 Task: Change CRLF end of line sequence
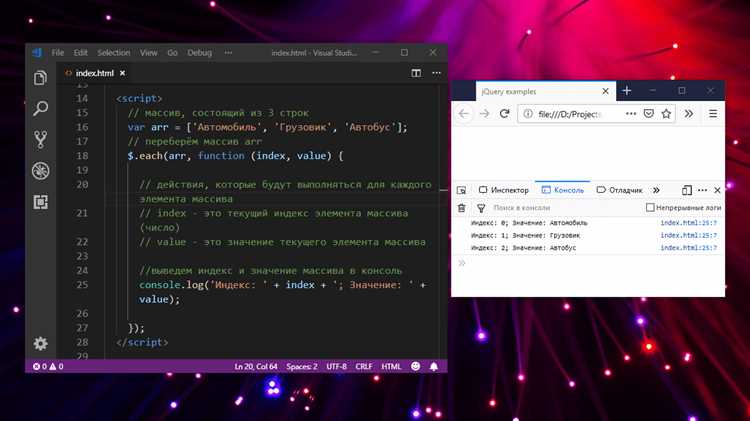tap(364, 366)
